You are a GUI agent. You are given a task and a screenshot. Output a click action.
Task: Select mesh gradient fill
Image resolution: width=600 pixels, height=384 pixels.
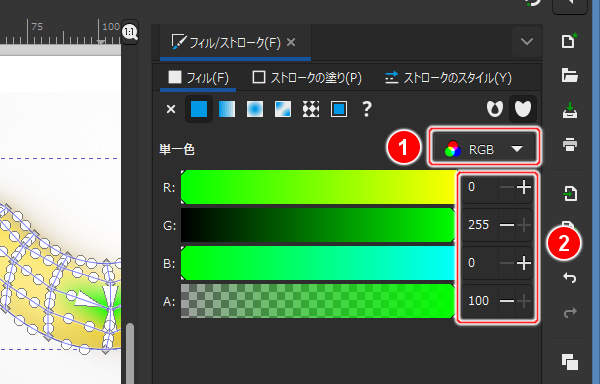pyautogui.click(x=283, y=109)
